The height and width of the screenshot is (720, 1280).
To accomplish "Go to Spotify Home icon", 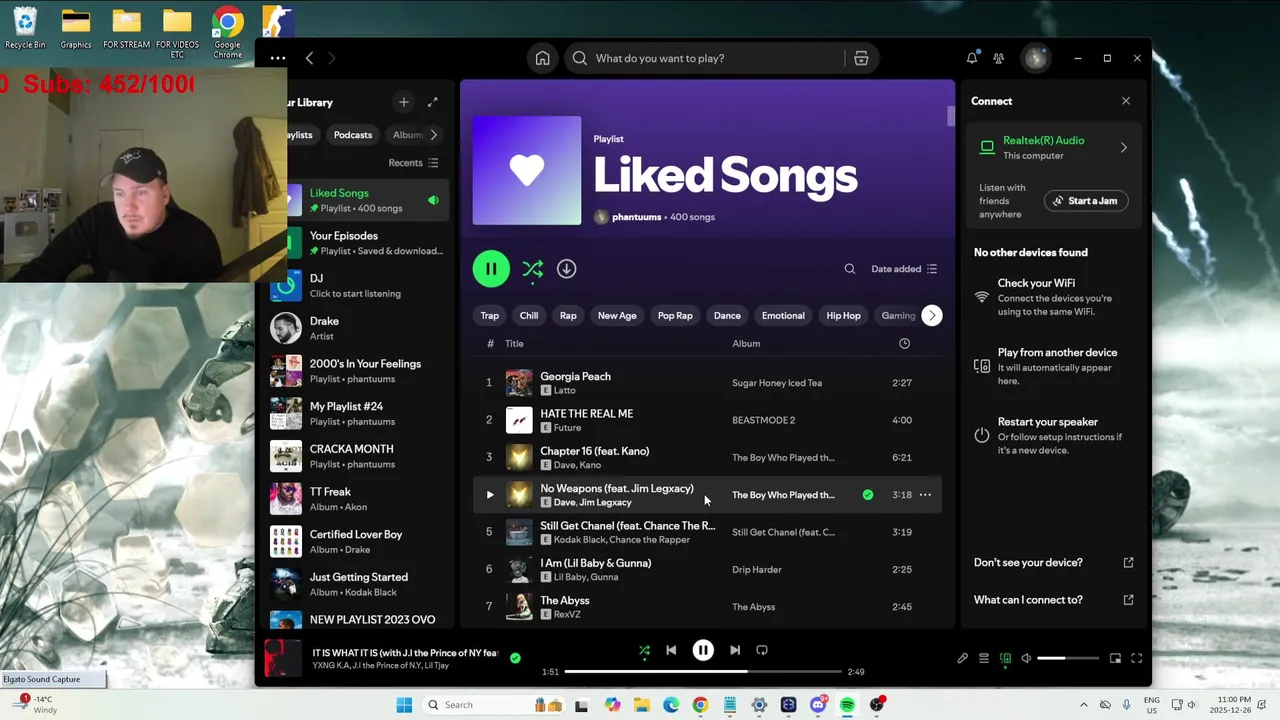I will (542, 58).
